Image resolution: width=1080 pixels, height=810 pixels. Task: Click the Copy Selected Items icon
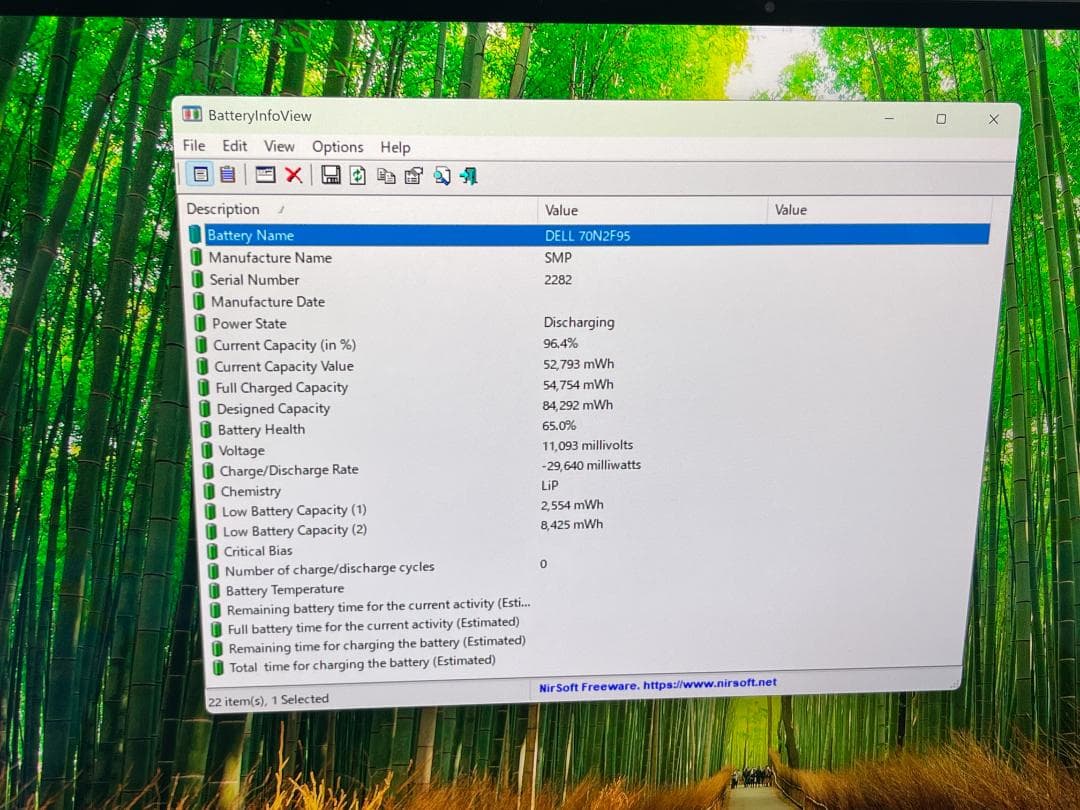[386, 176]
